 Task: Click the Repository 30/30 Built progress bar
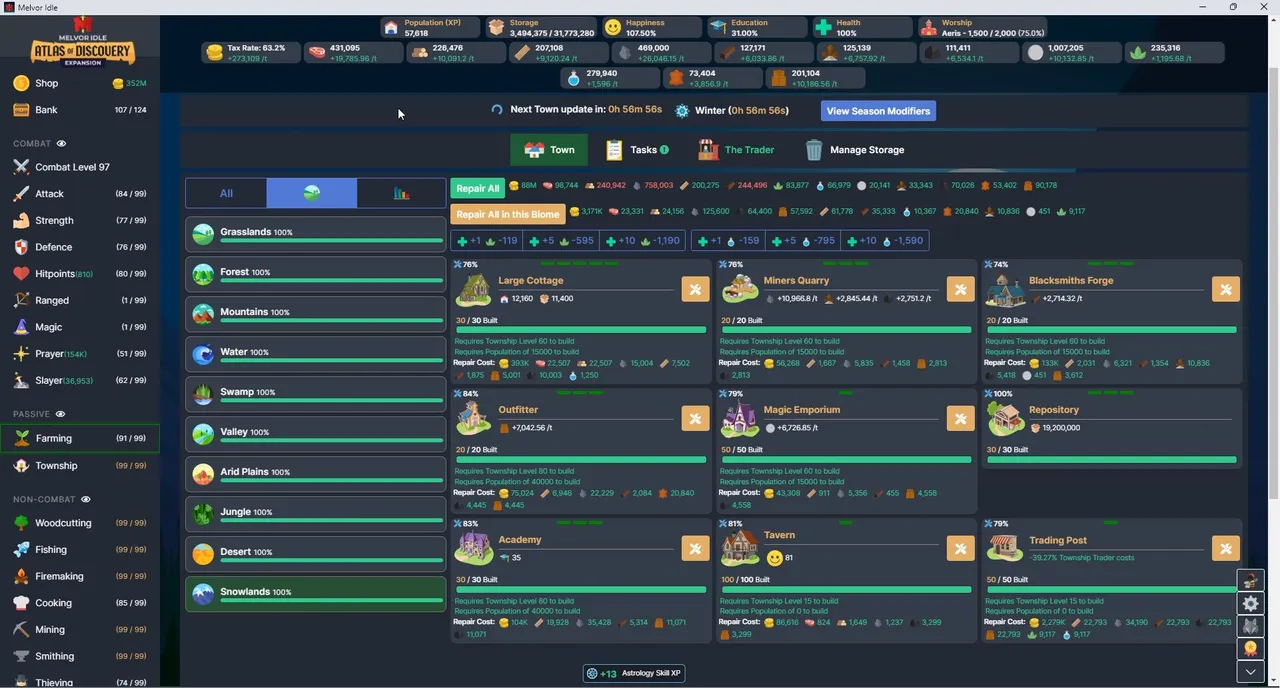pyautogui.click(x=1112, y=459)
